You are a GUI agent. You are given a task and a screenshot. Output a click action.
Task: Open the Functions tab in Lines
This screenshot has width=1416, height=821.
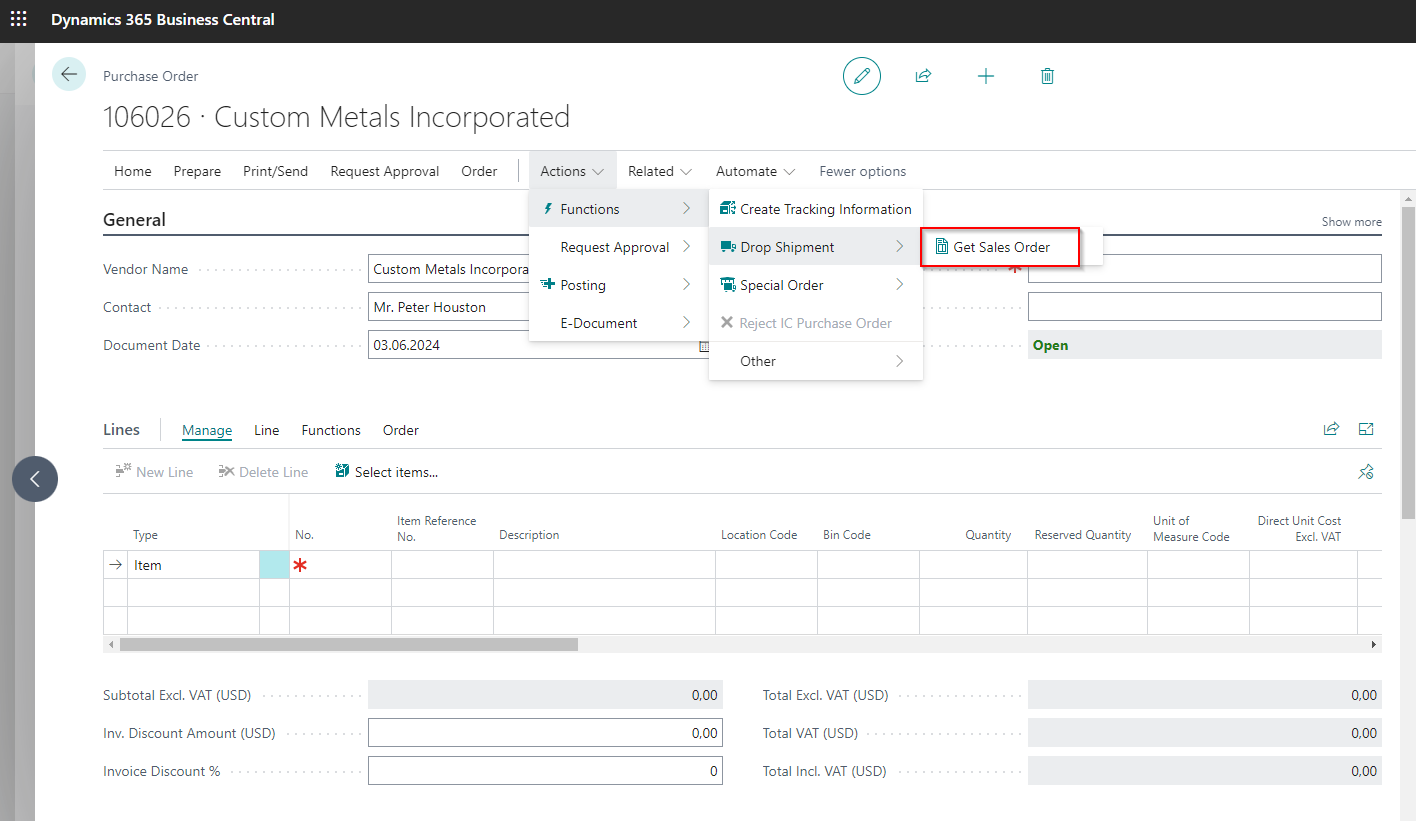(x=331, y=430)
